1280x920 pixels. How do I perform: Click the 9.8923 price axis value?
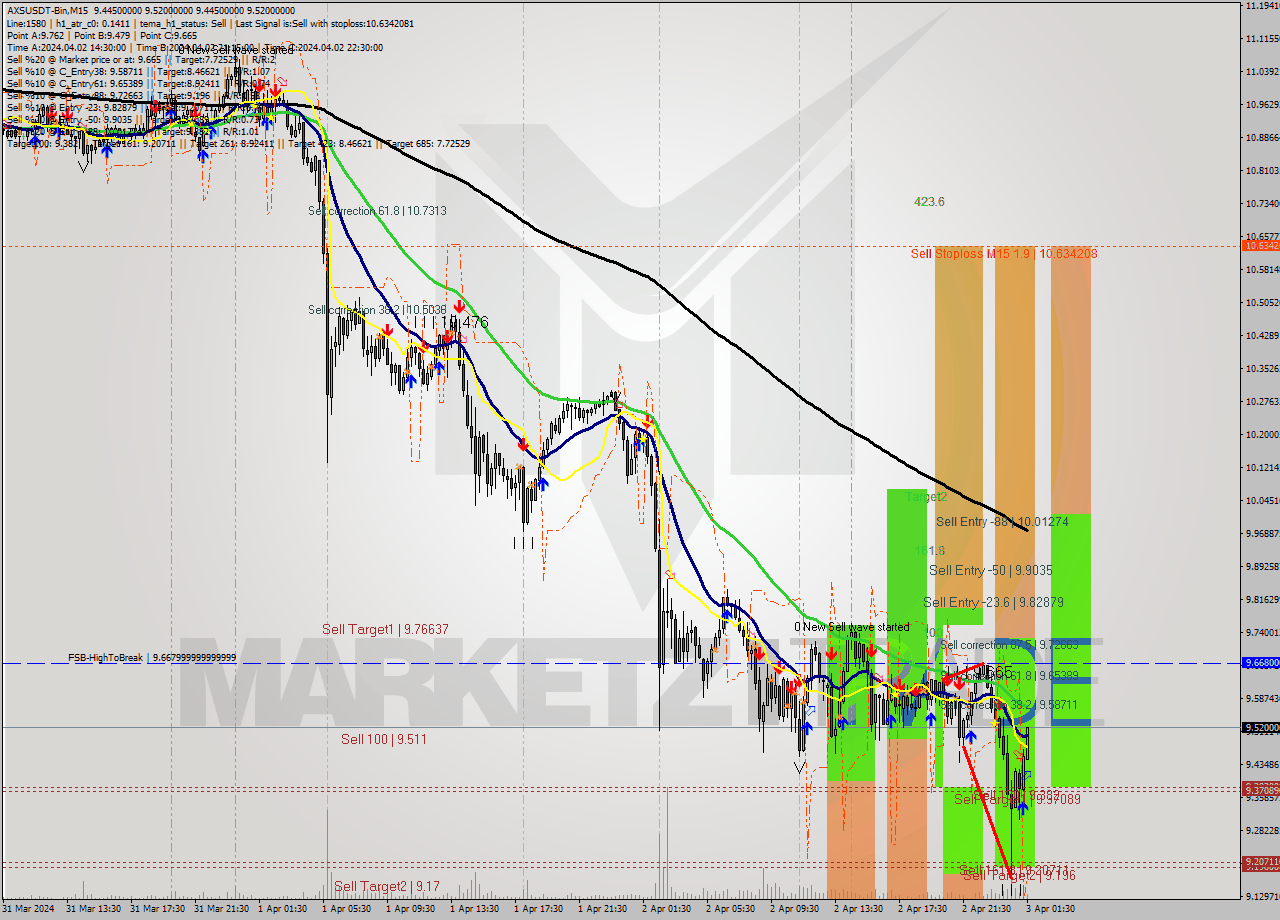pyautogui.click(x=1262, y=567)
